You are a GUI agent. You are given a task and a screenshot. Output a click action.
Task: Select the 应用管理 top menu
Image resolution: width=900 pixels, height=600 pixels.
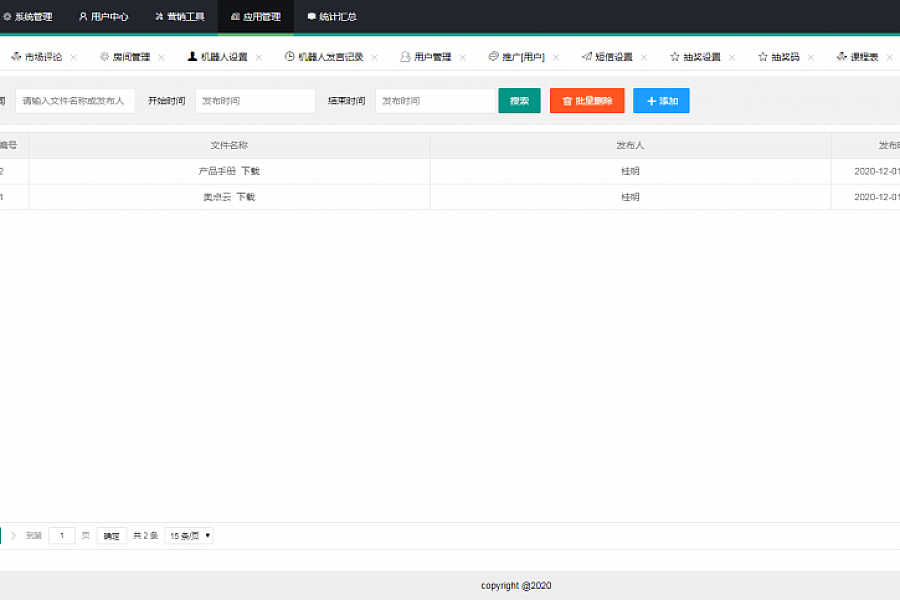255,17
